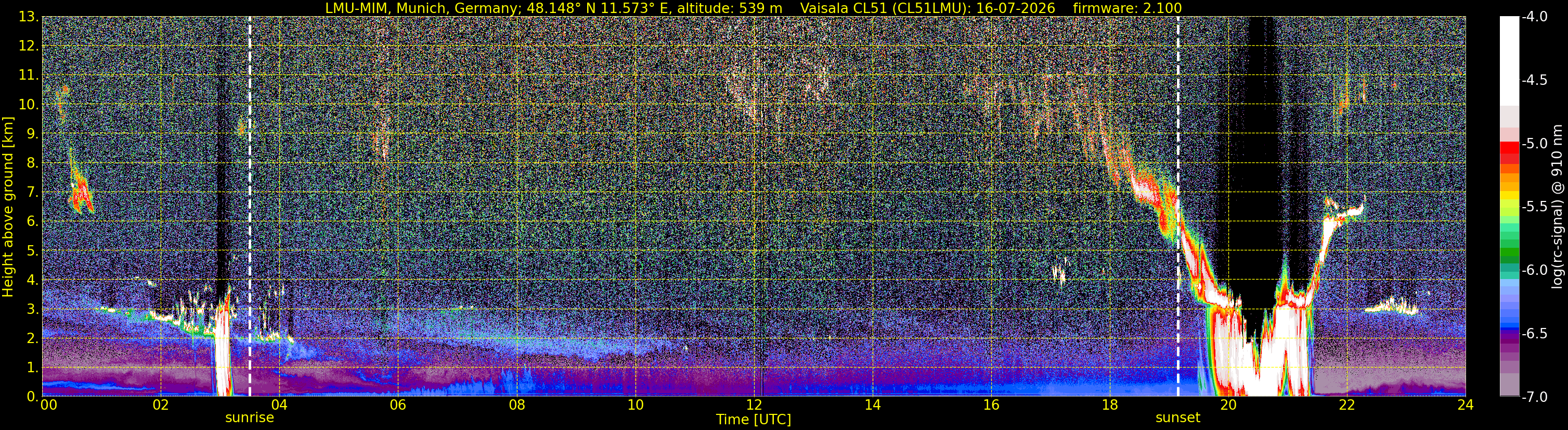Click the "-5.0" colorbar tick label
This screenshot has width=1568, height=430.
tap(1534, 144)
